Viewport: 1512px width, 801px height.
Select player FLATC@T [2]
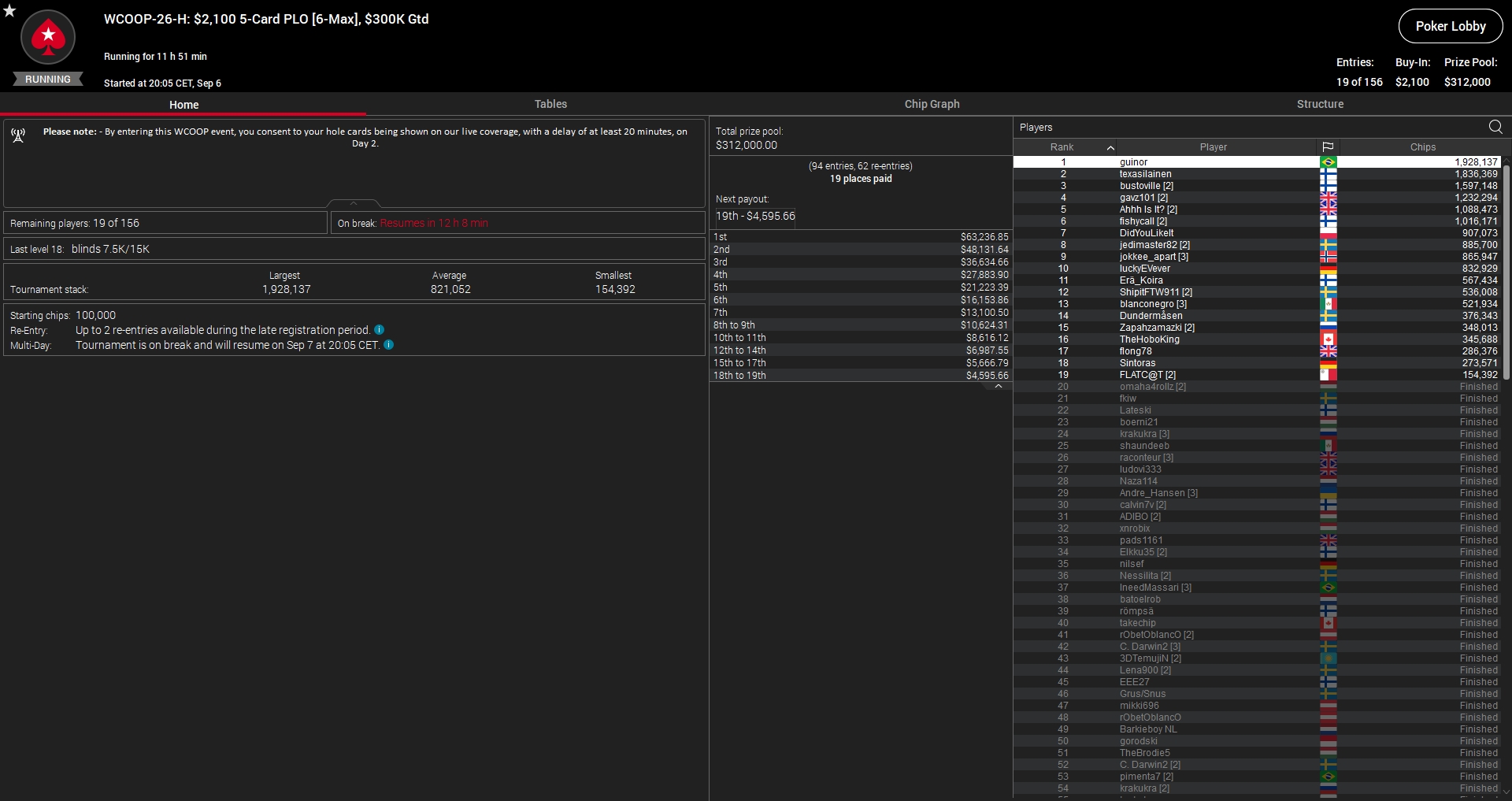tap(1257, 375)
